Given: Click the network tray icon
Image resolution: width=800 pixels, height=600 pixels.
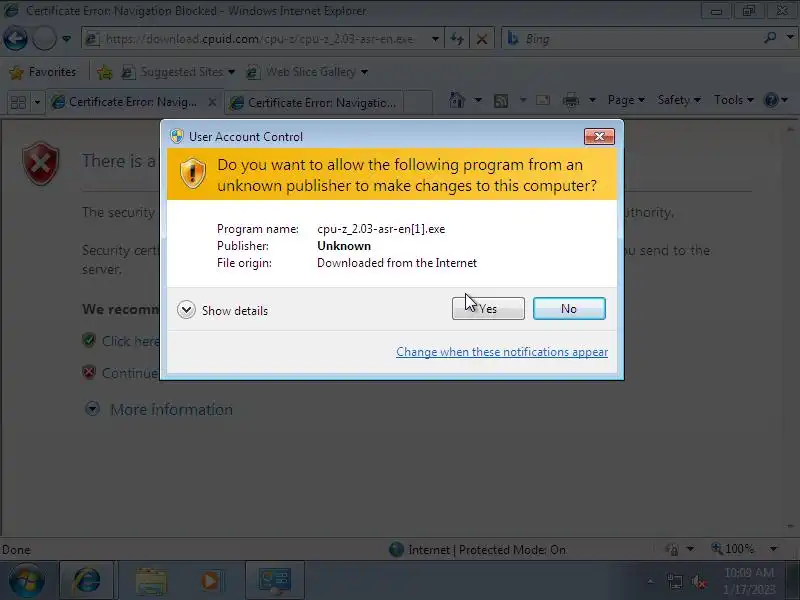Looking at the screenshot, I should click(x=674, y=581).
